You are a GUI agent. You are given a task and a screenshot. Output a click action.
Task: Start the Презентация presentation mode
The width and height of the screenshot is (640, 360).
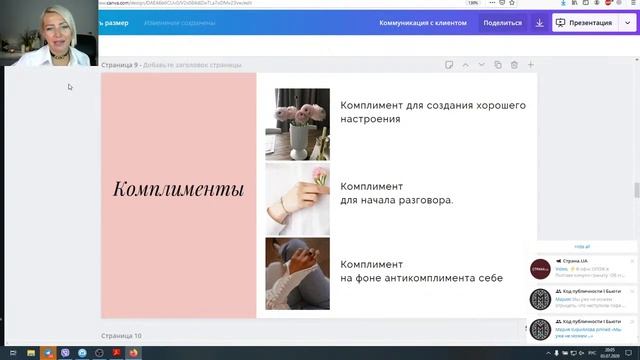584,23
